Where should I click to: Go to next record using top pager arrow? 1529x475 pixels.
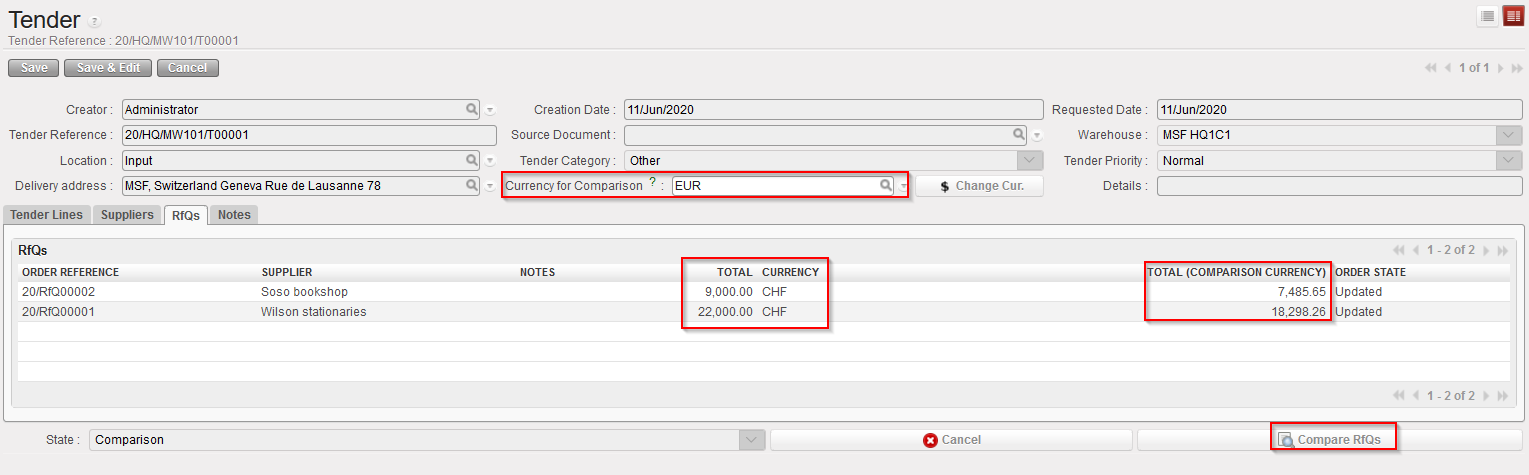click(x=1500, y=68)
